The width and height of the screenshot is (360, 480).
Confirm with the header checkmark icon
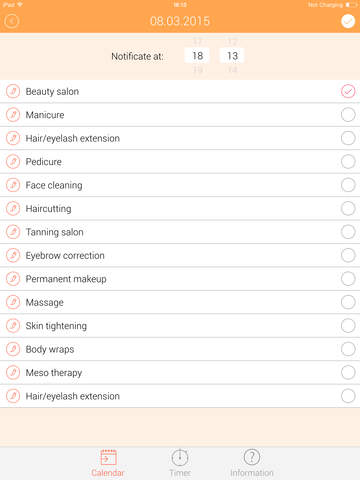[348, 21]
